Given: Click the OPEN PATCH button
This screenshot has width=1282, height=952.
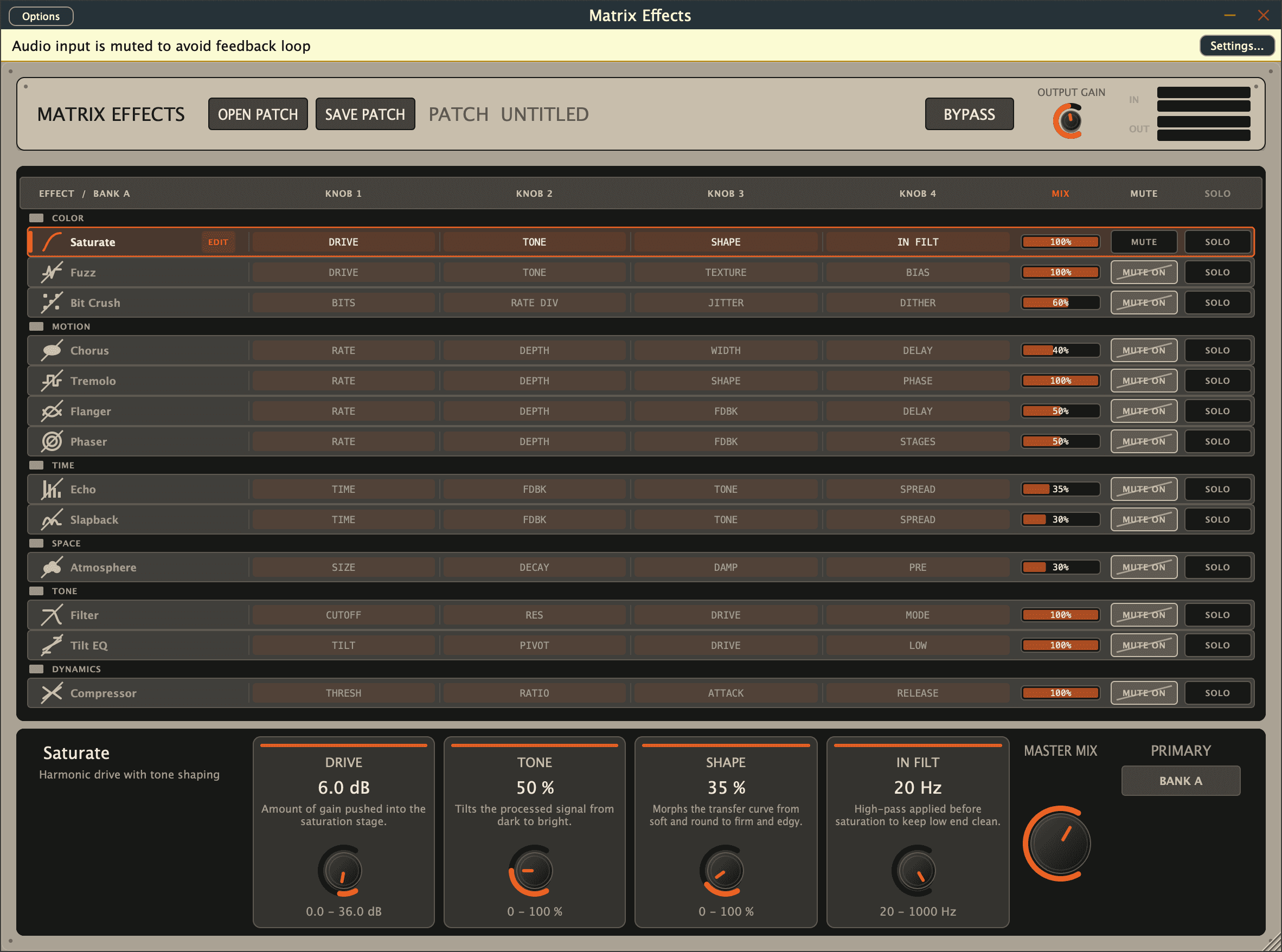Looking at the screenshot, I should point(258,114).
